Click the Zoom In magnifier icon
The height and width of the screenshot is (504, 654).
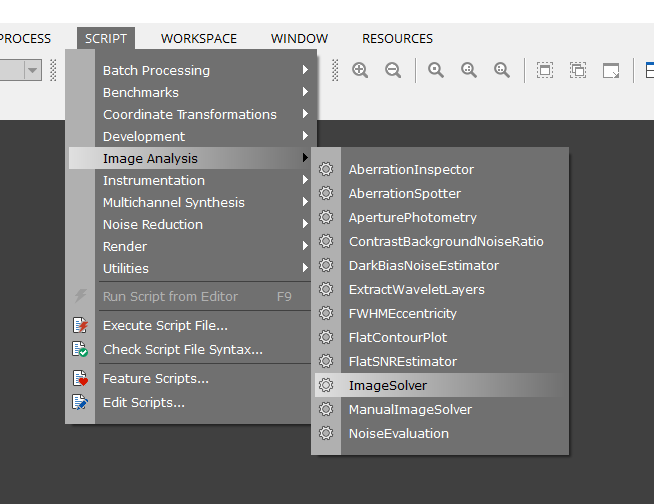point(360,70)
